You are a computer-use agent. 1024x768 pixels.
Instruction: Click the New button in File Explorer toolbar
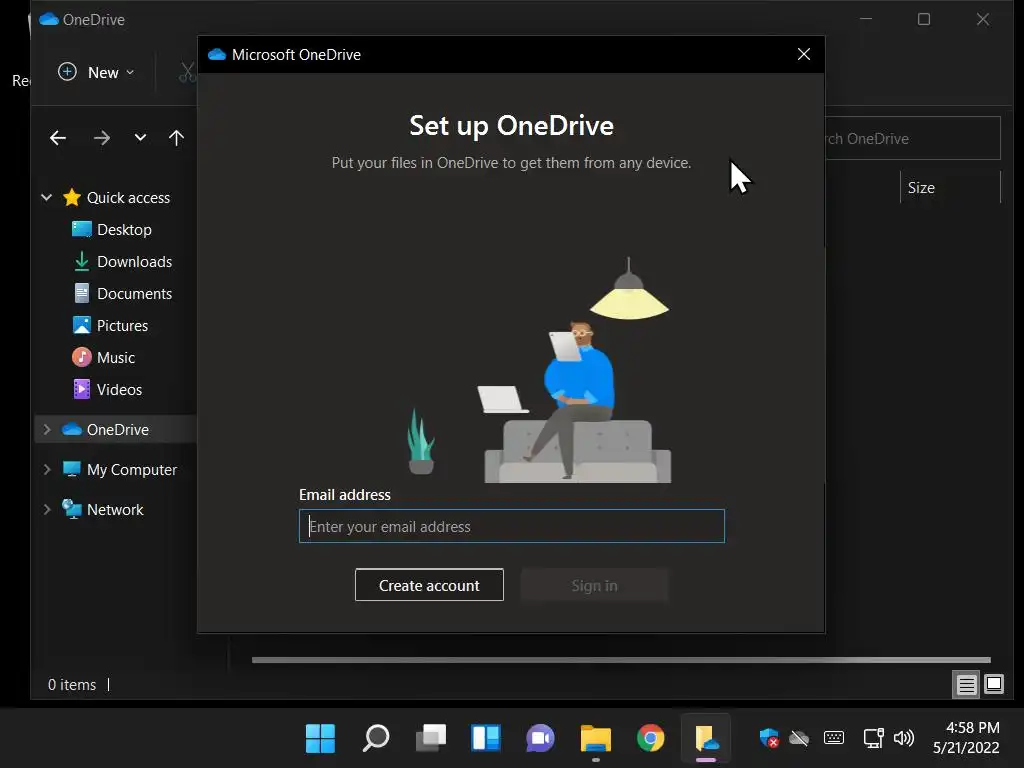[x=96, y=72]
